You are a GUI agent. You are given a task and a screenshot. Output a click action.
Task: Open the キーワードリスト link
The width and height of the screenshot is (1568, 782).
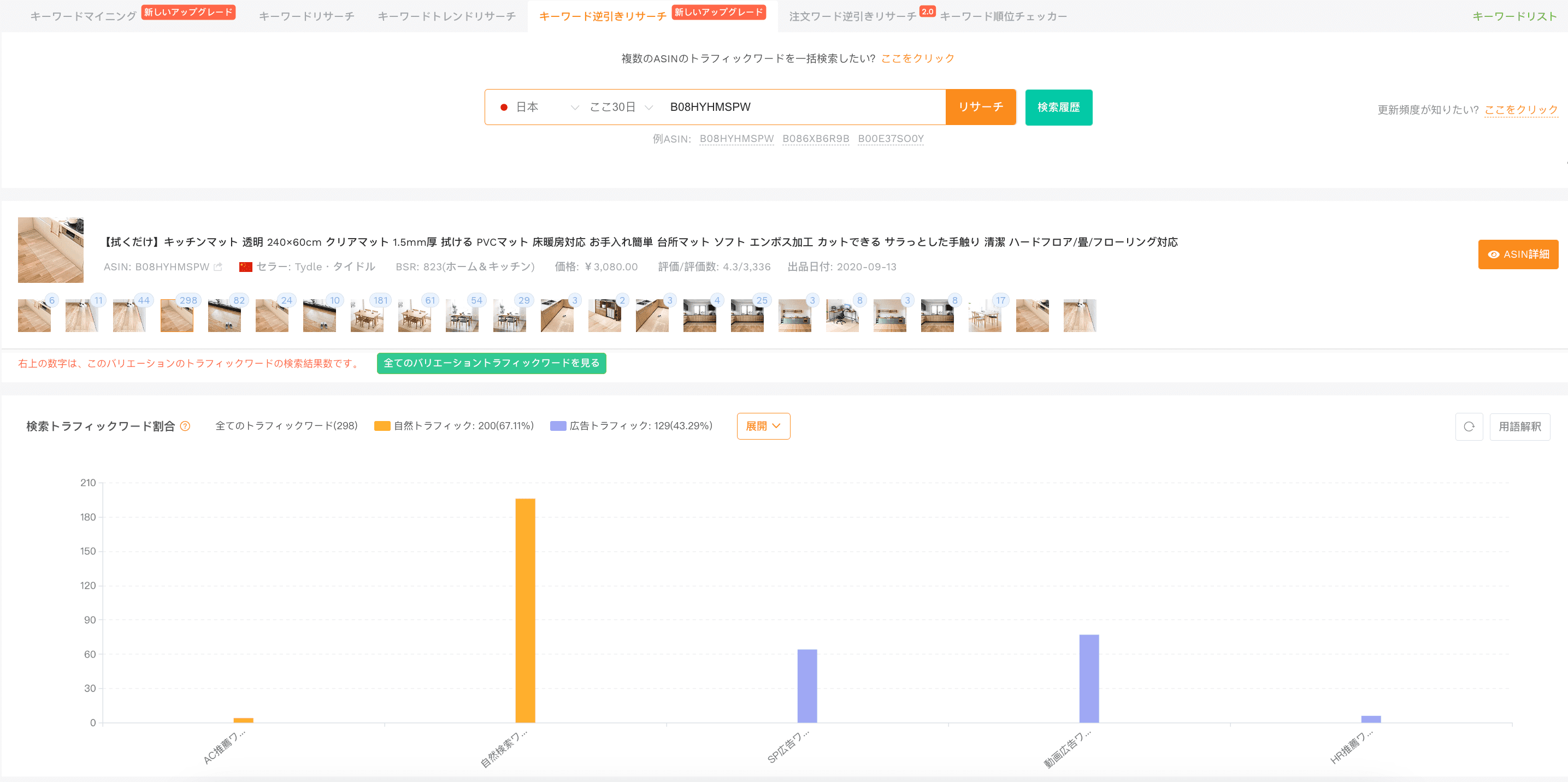1514,16
